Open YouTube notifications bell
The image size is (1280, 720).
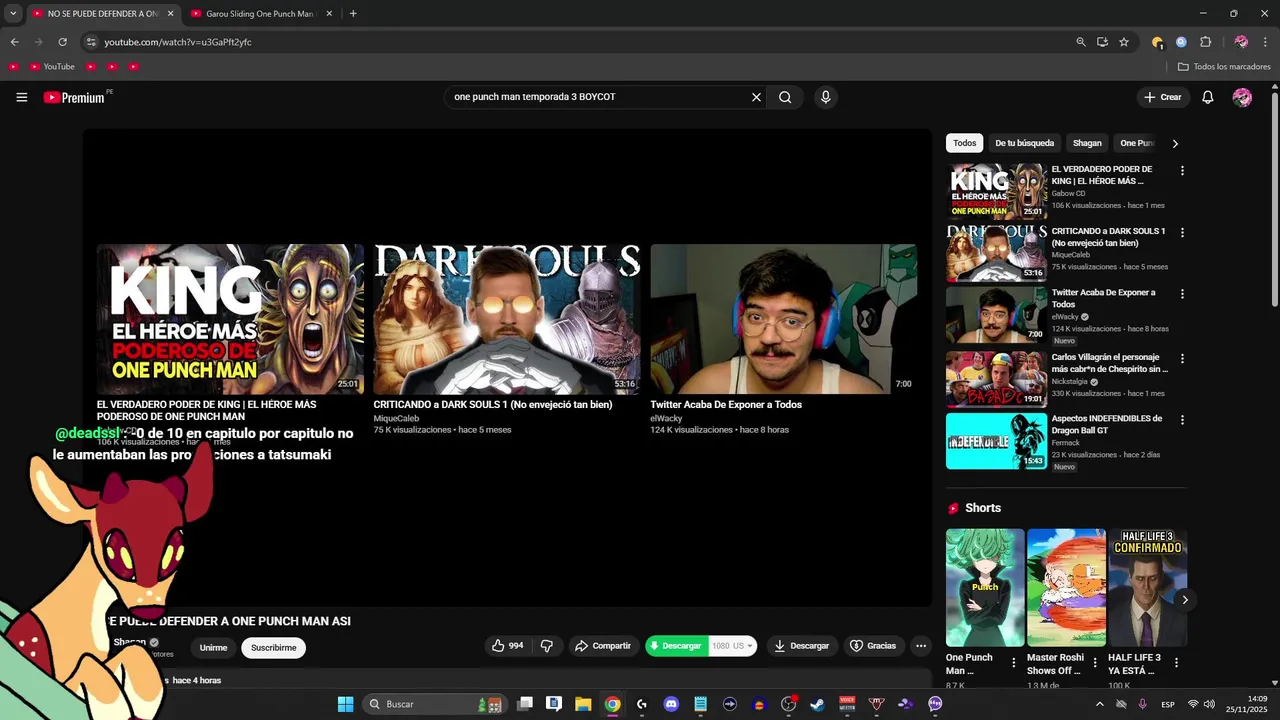(x=1208, y=97)
